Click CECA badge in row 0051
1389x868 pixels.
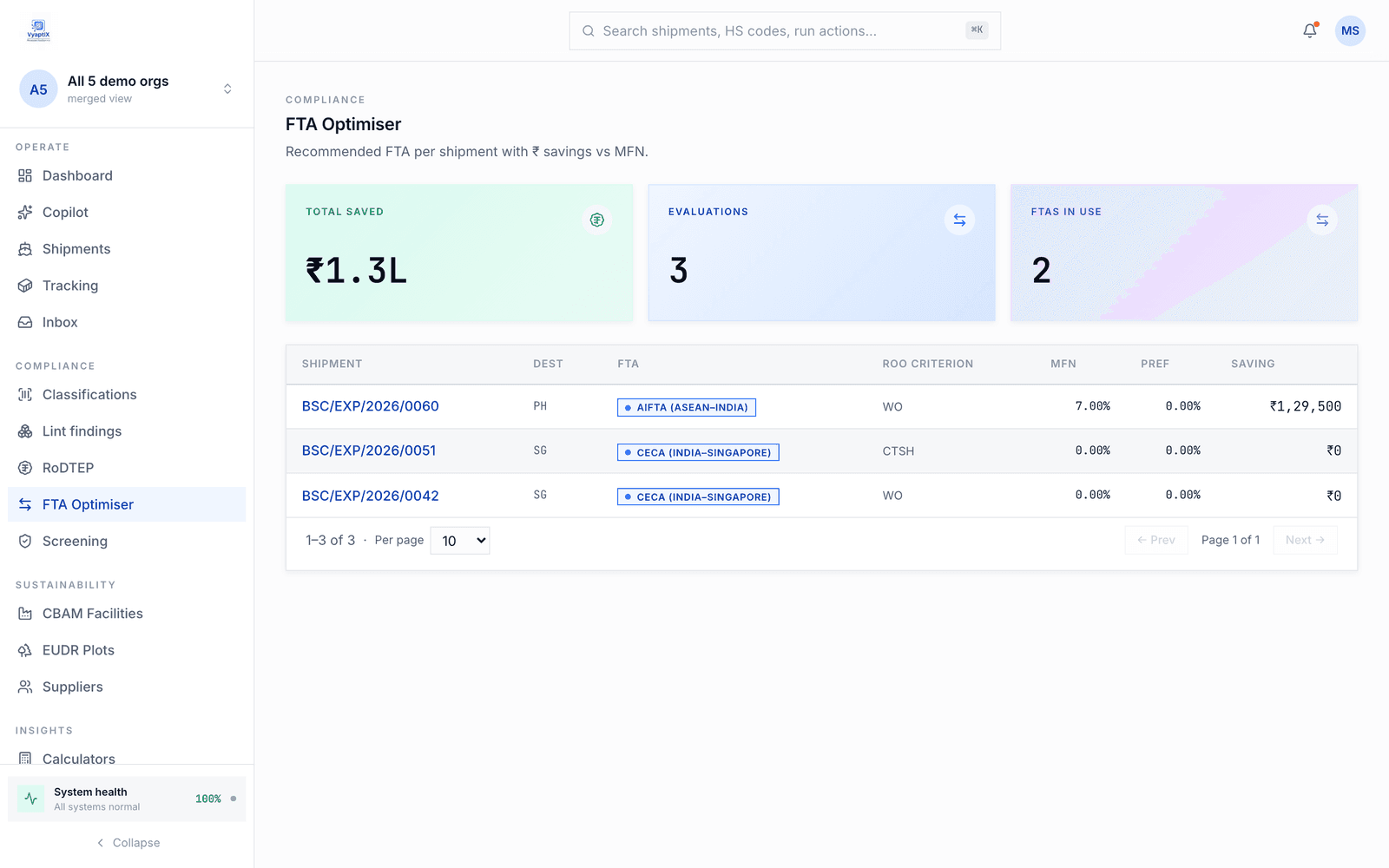698,452
